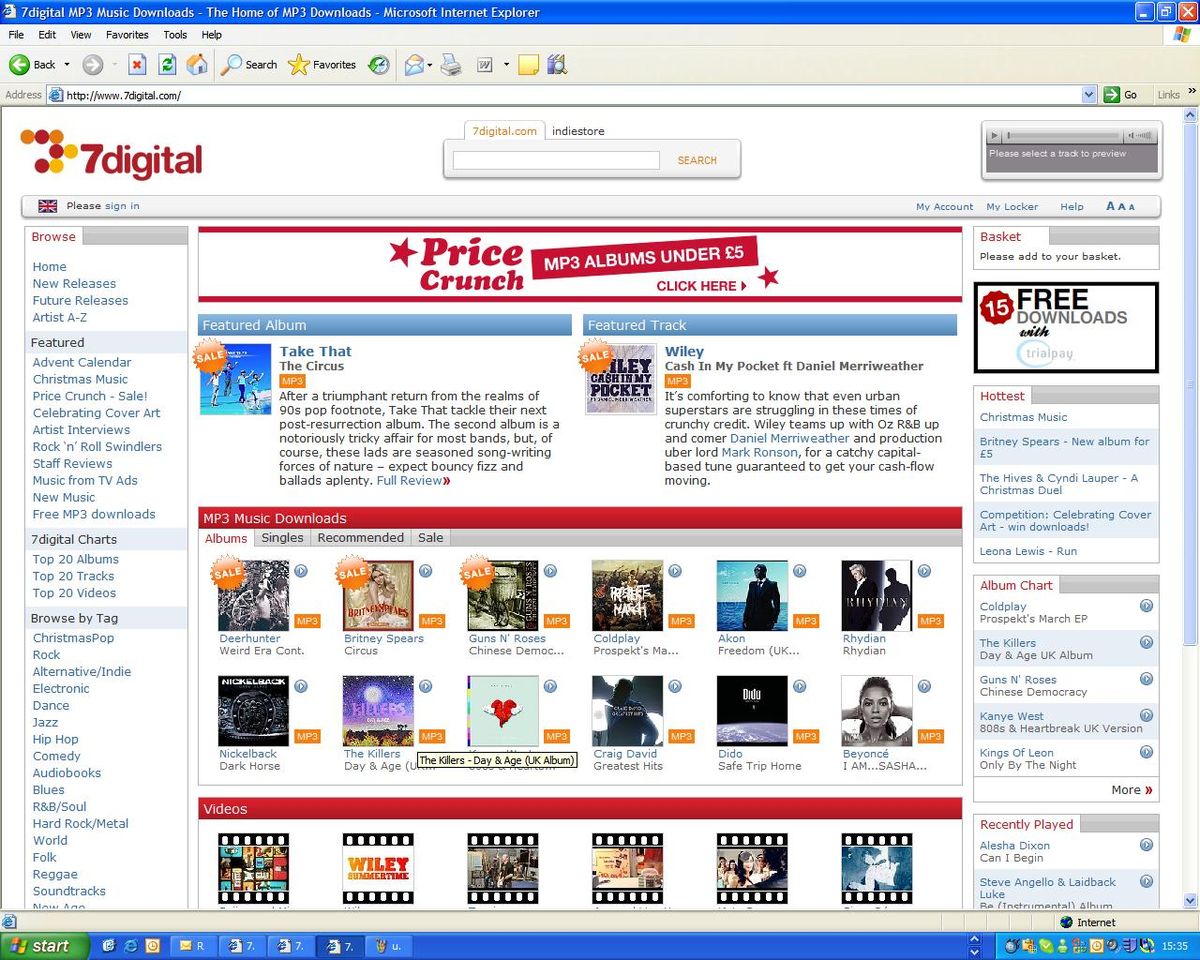This screenshot has height=960, width=1200.
Task: Expand the Back button dropdown arrow
Action: click(x=68, y=64)
